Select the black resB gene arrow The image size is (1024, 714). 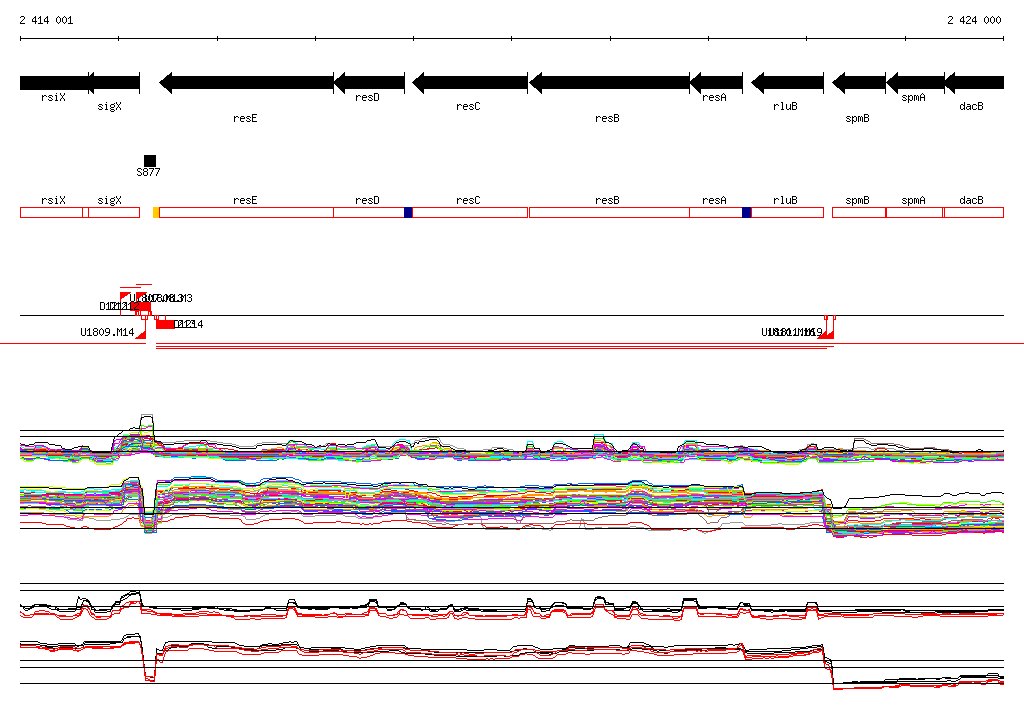608,82
